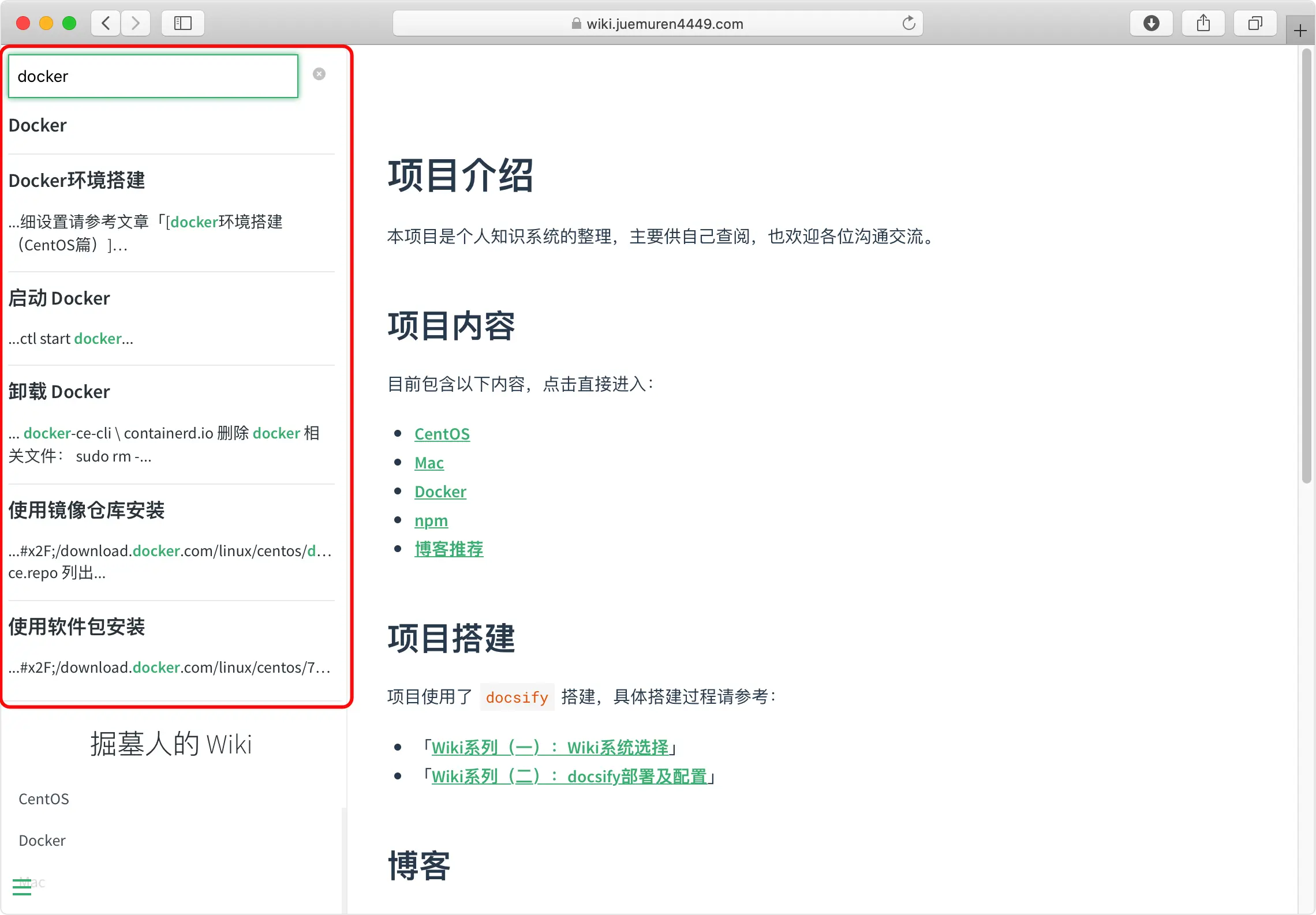Image resolution: width=1316 pixels, height=915 pixels.
Task: Open the Wiki系列（二）：docsify部署及配置 link
Action: [x=570, y=776]
